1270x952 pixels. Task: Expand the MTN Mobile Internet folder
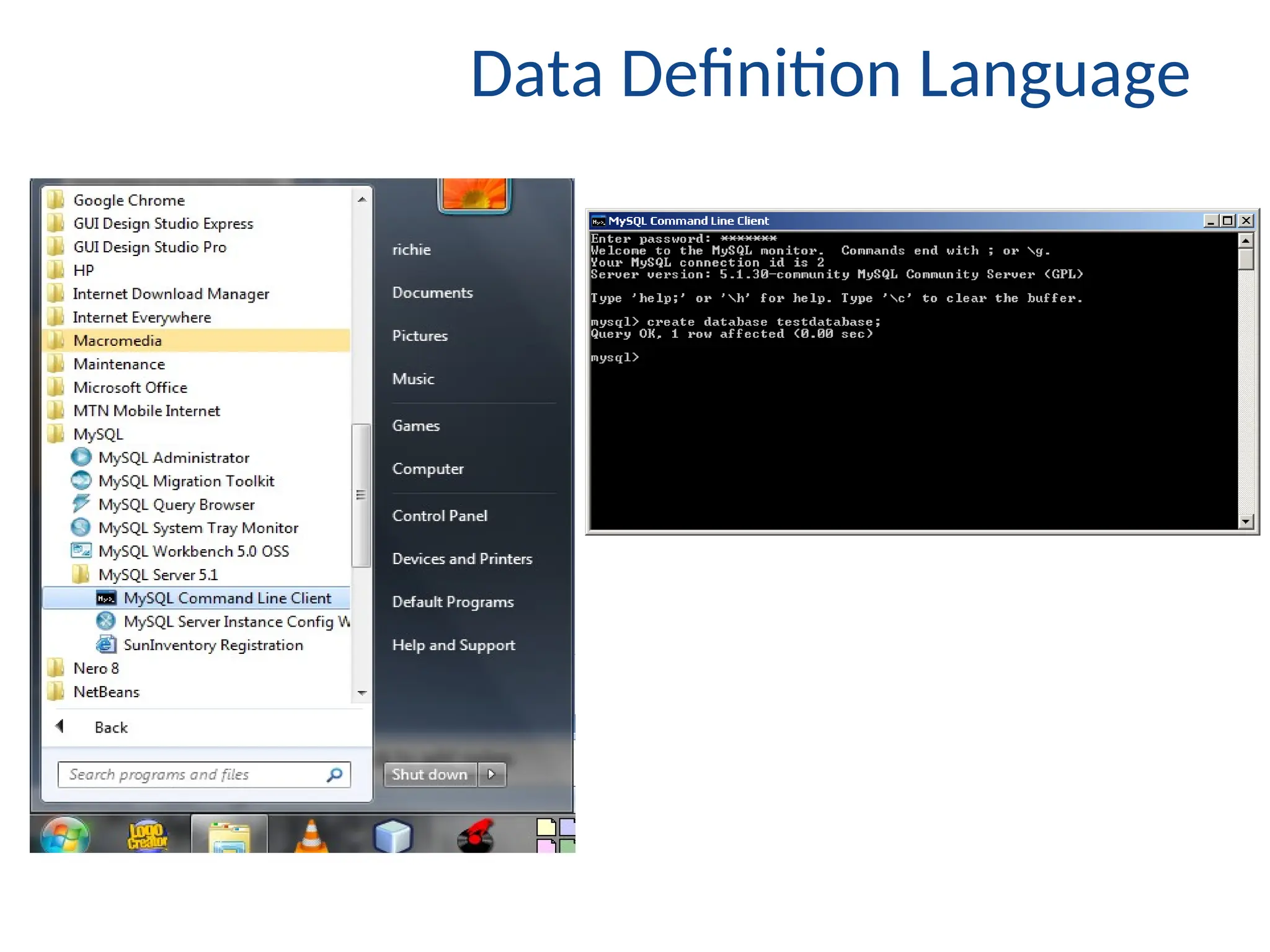click(x=134, y=411)
